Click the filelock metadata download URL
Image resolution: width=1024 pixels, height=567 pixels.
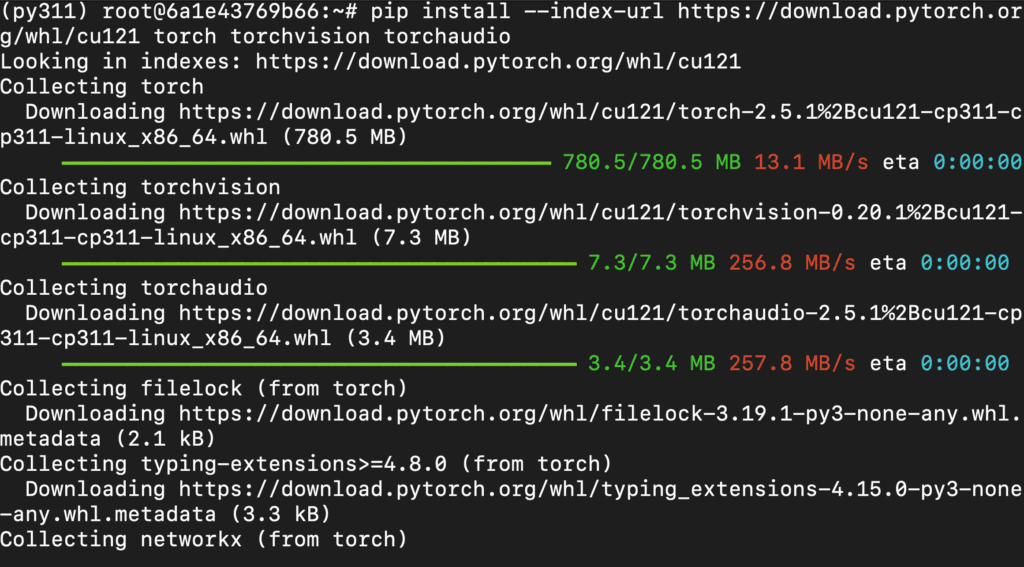click(600, 414)
